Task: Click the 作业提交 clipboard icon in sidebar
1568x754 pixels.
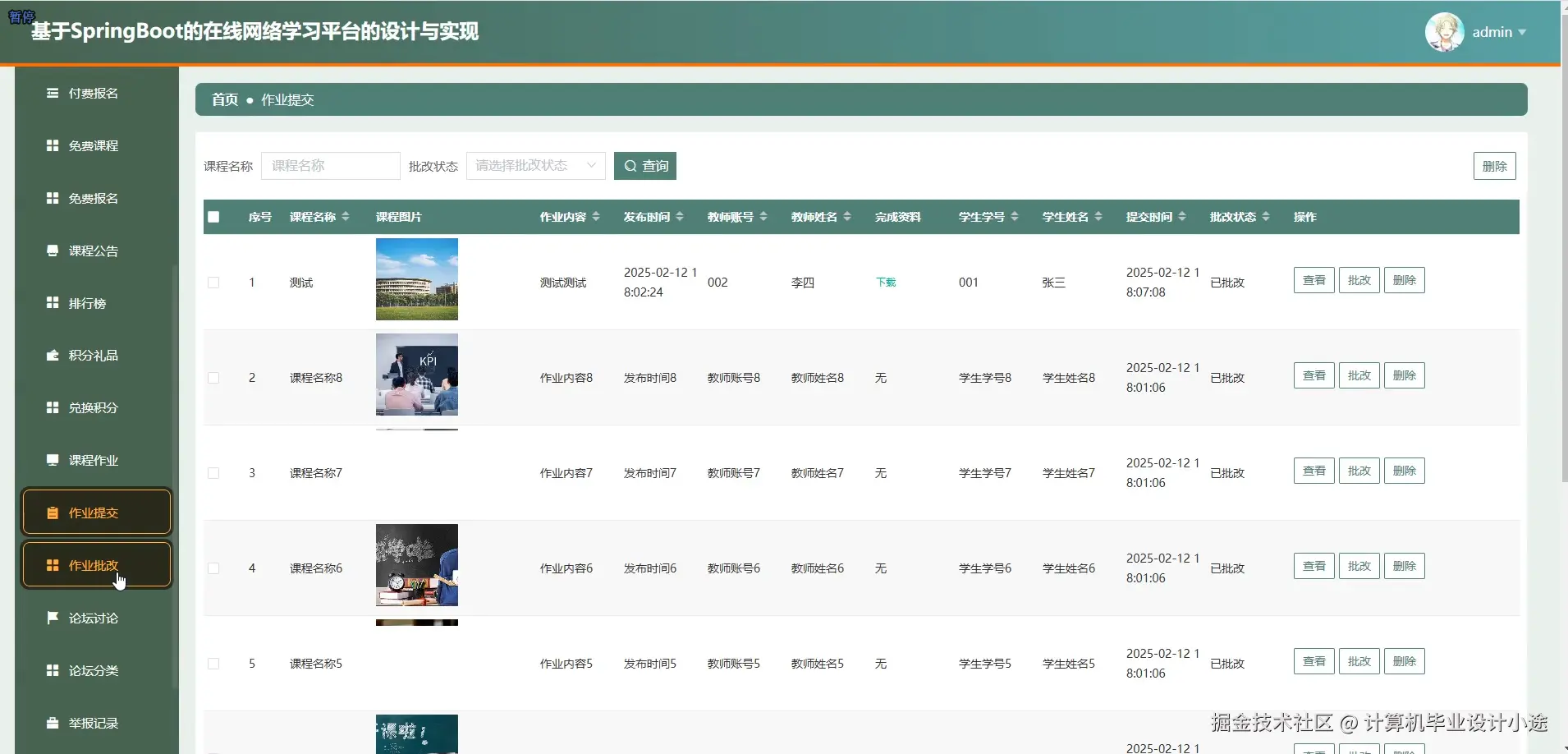Action: (x=53, y=513)
